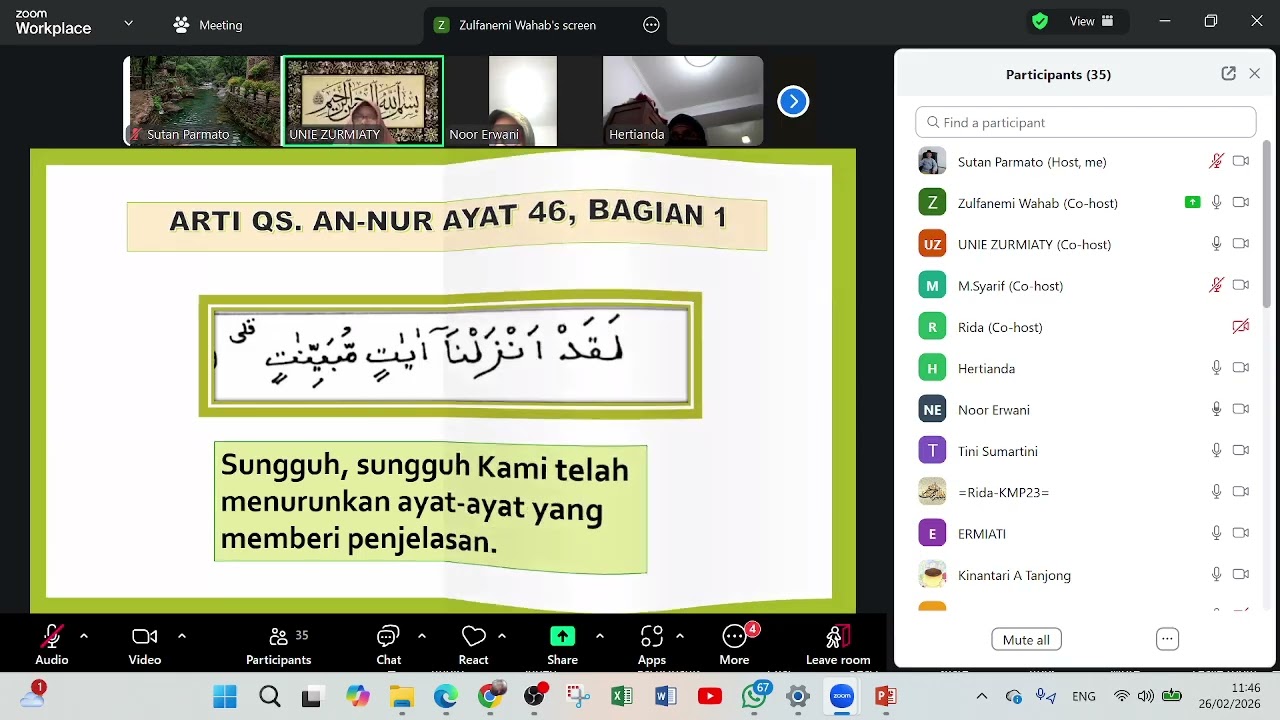Screen dimensions: 1280x720
Task: Select UNIE ZURMIATY video thumbnail
Action: point(363,101)
